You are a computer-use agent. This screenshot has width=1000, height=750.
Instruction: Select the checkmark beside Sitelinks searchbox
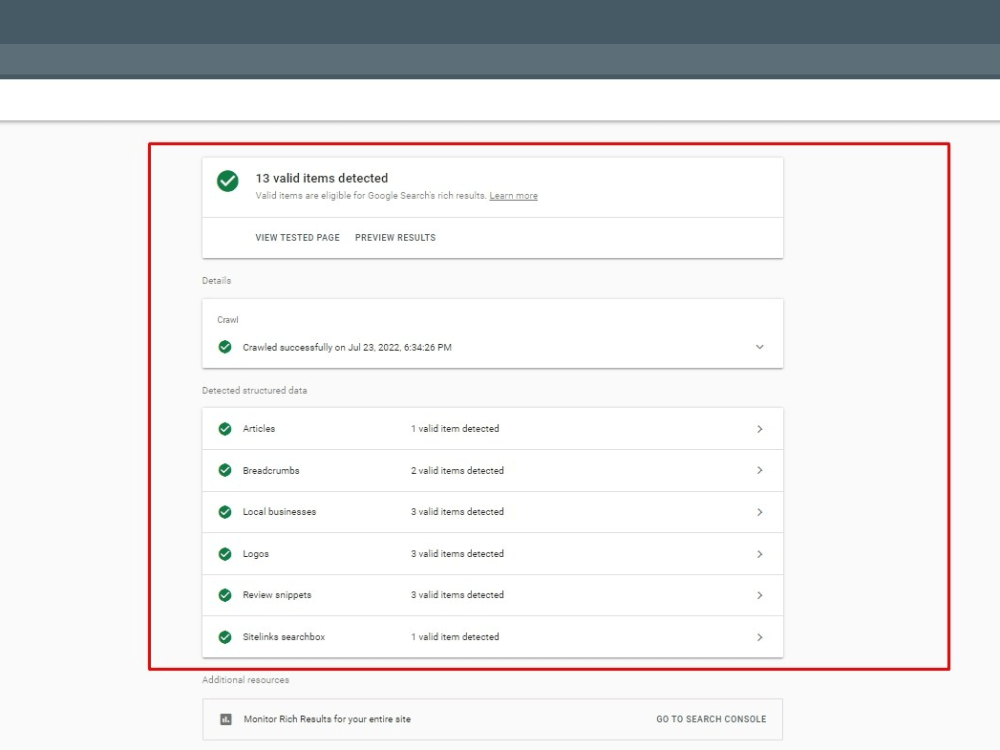click(x=225, y=637)
